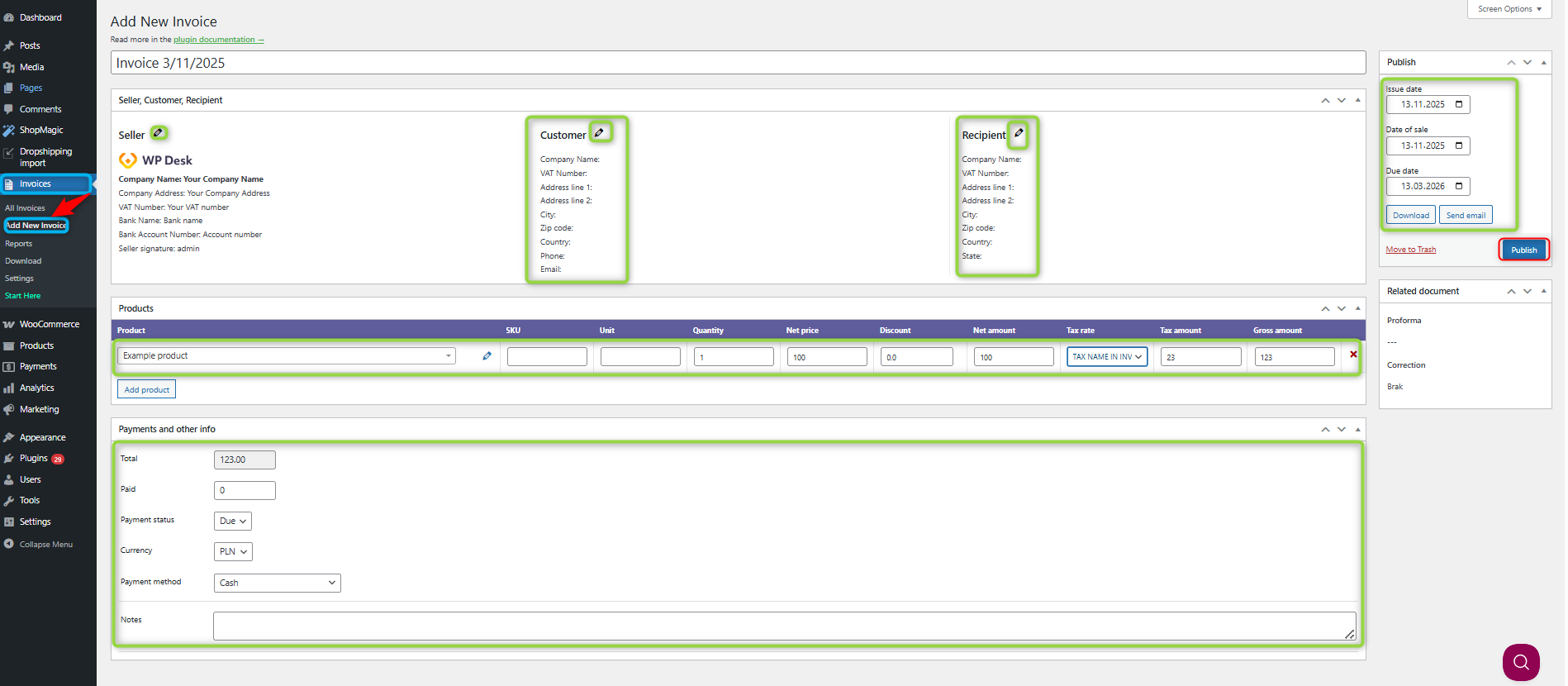Open All Invoices in sidebar submenu
Screen dimensions: 1568x686
click(26, 208)
